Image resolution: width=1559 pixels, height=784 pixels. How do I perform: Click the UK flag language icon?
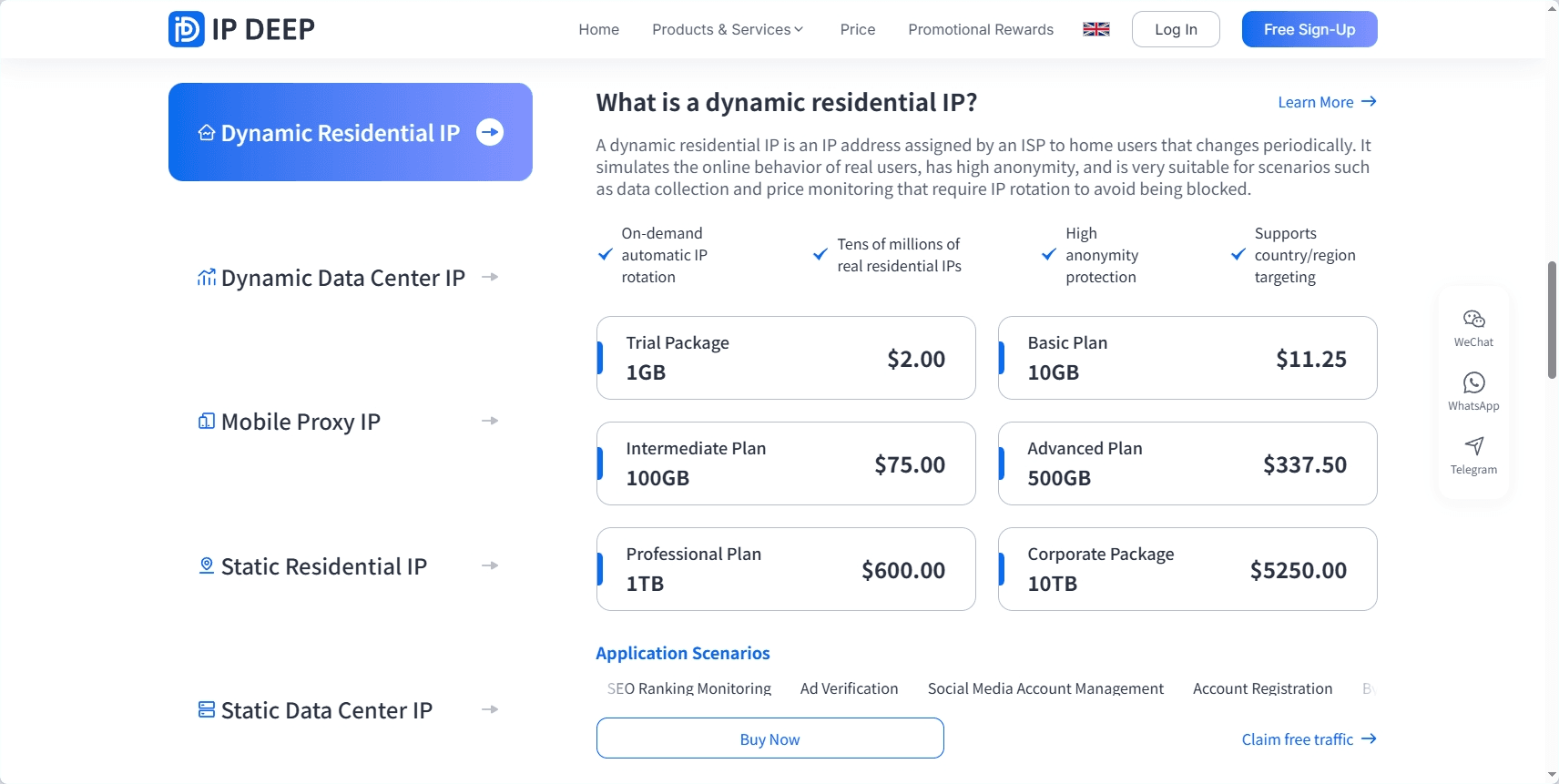(1095, 28)
